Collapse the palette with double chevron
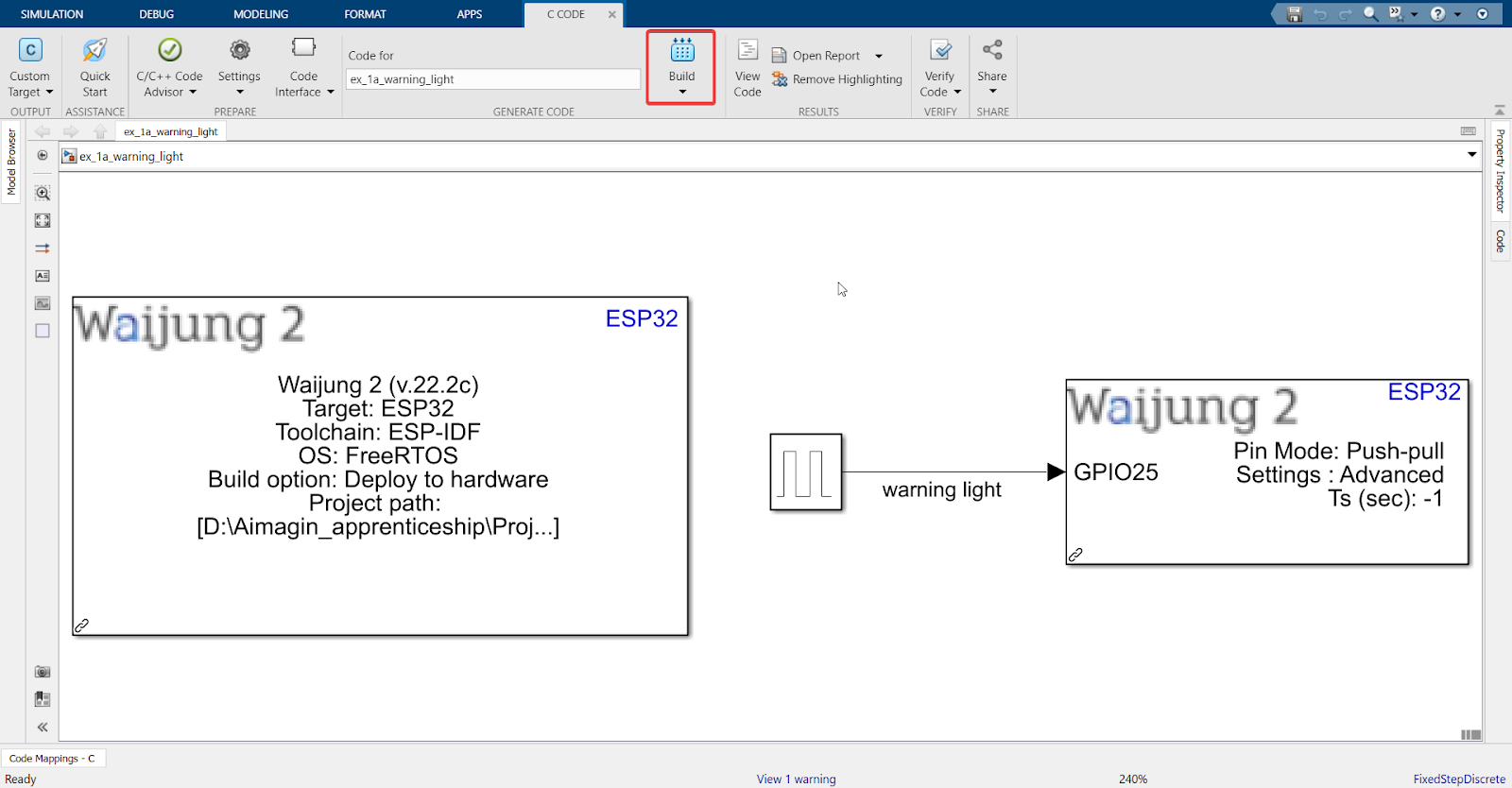1512x788 pixels. (x=43, y=728)
